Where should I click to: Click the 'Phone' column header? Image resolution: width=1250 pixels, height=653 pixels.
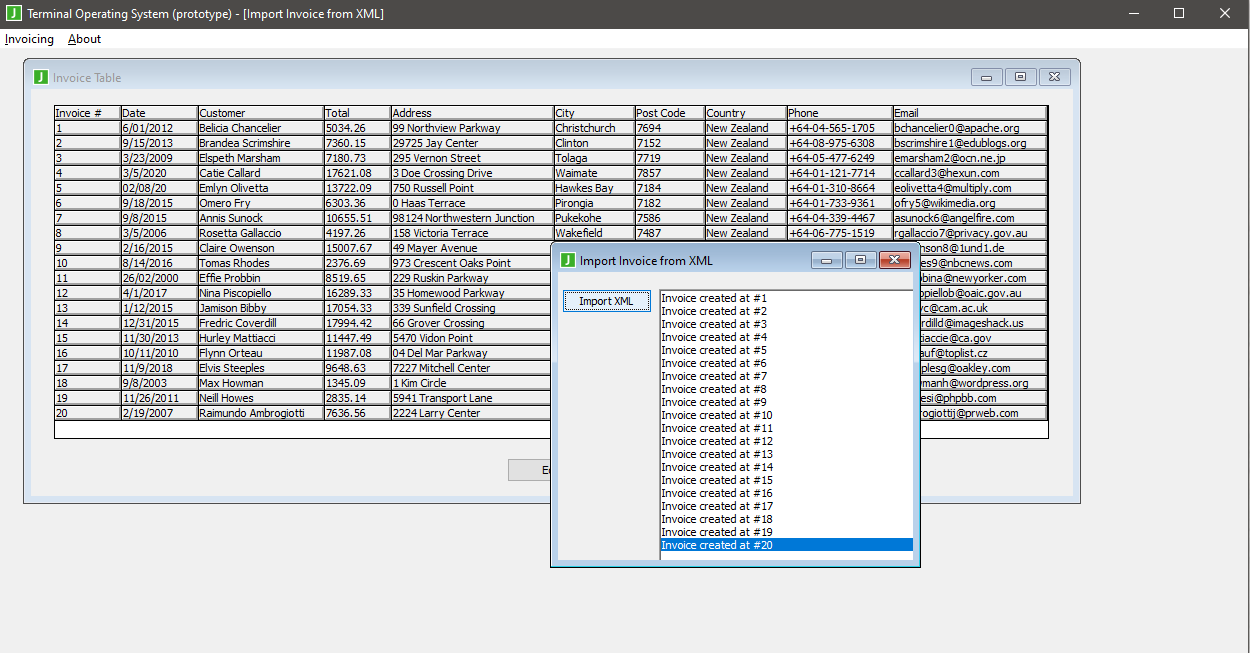(x=839, y=113)
